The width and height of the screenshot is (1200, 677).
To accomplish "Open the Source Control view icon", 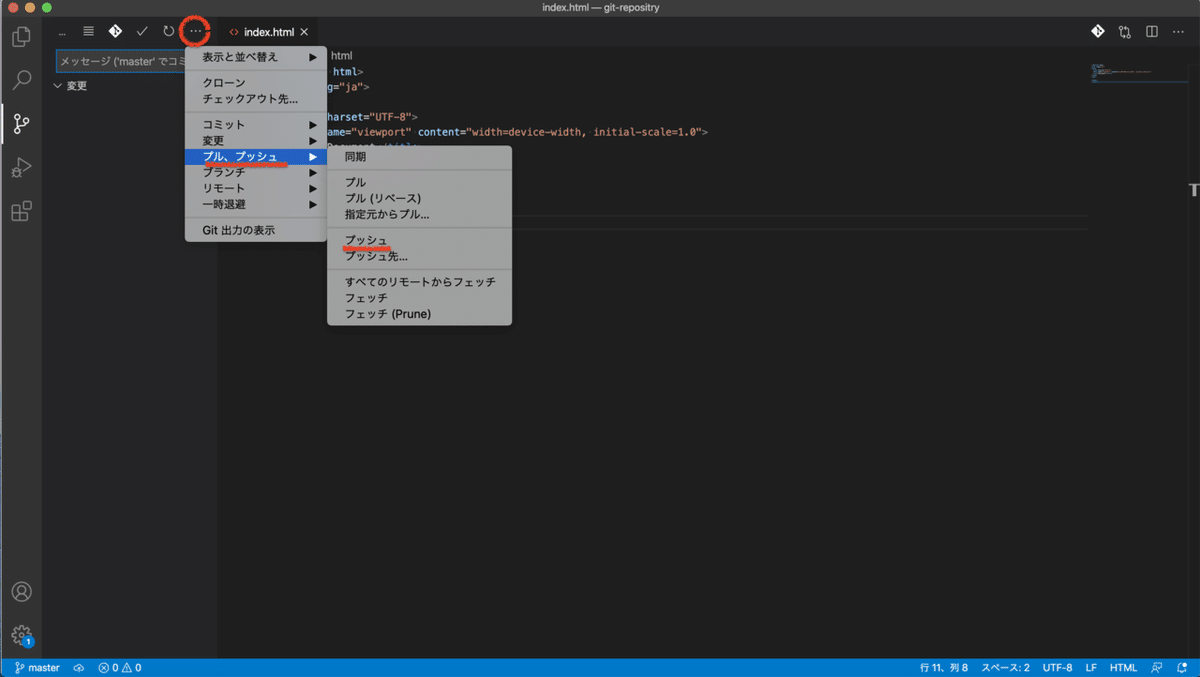I will tap(21, 124).
